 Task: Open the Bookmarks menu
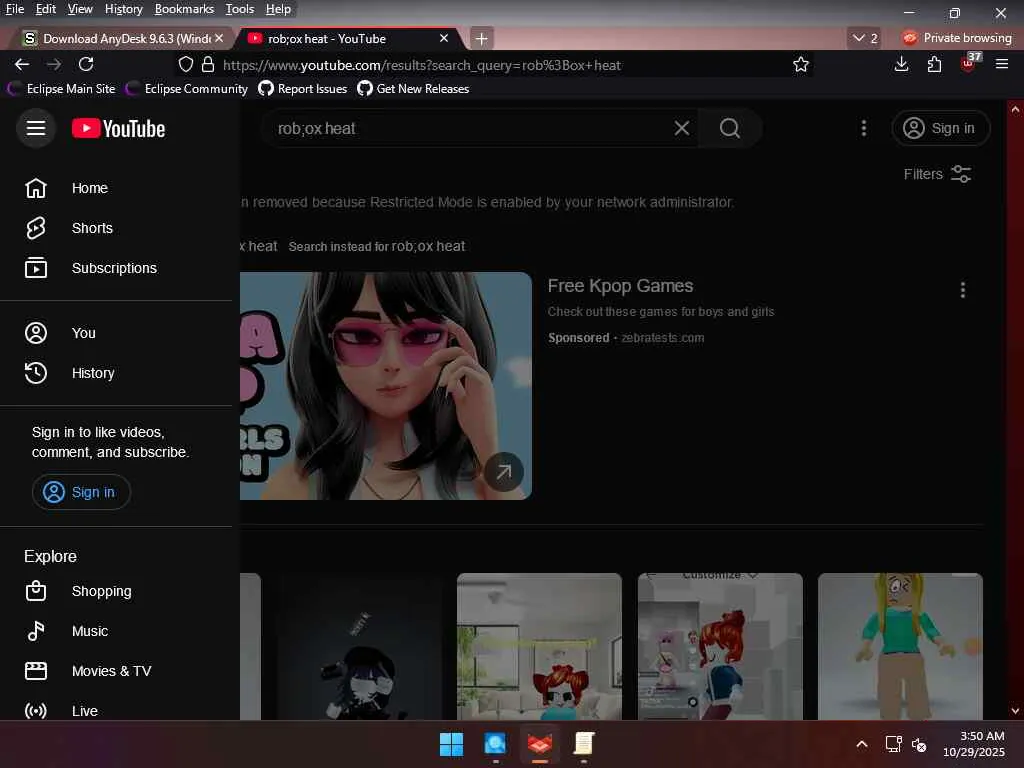(x=184, y=9)
